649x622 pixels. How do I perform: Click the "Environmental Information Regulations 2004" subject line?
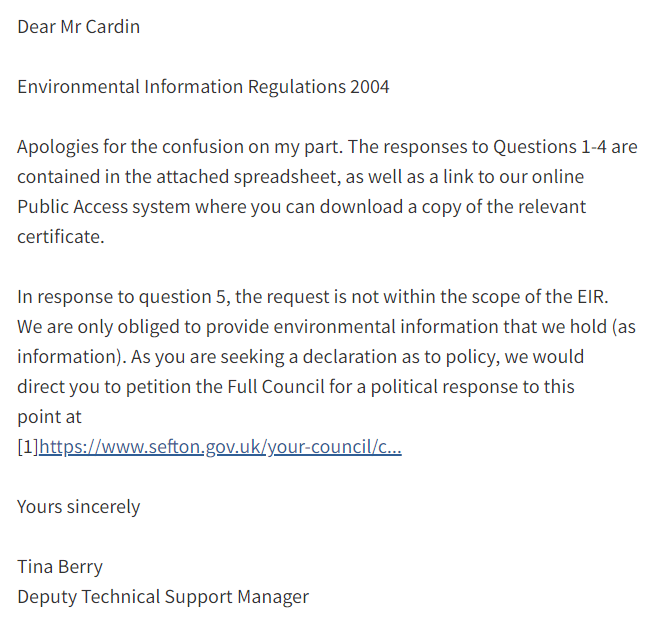pyautogui.click(x=203, y=87)
